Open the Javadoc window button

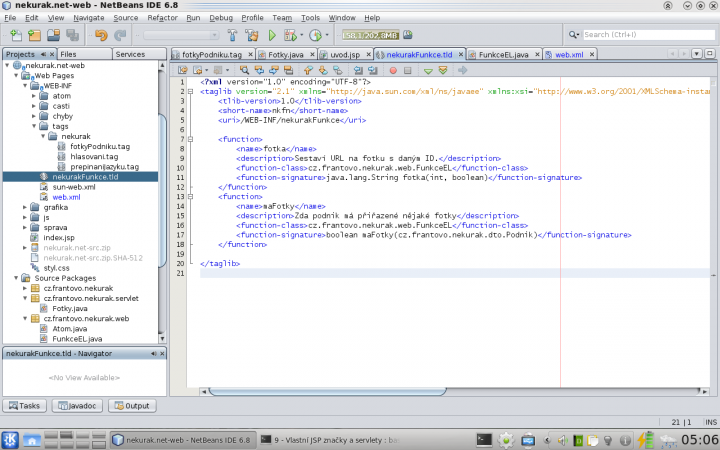(x=77, y=406)
